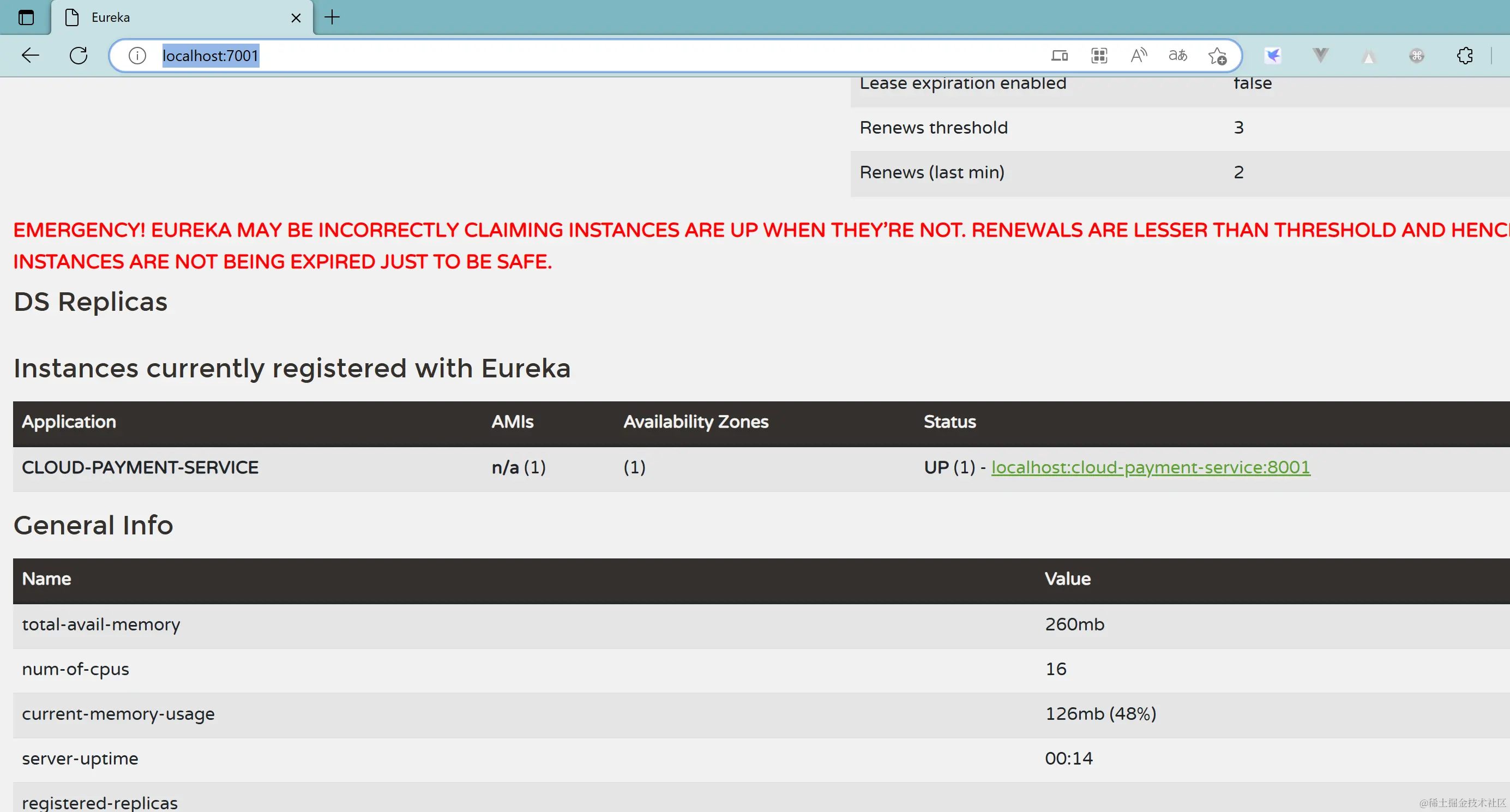Add this page to favorites

tap(1218, 56)
